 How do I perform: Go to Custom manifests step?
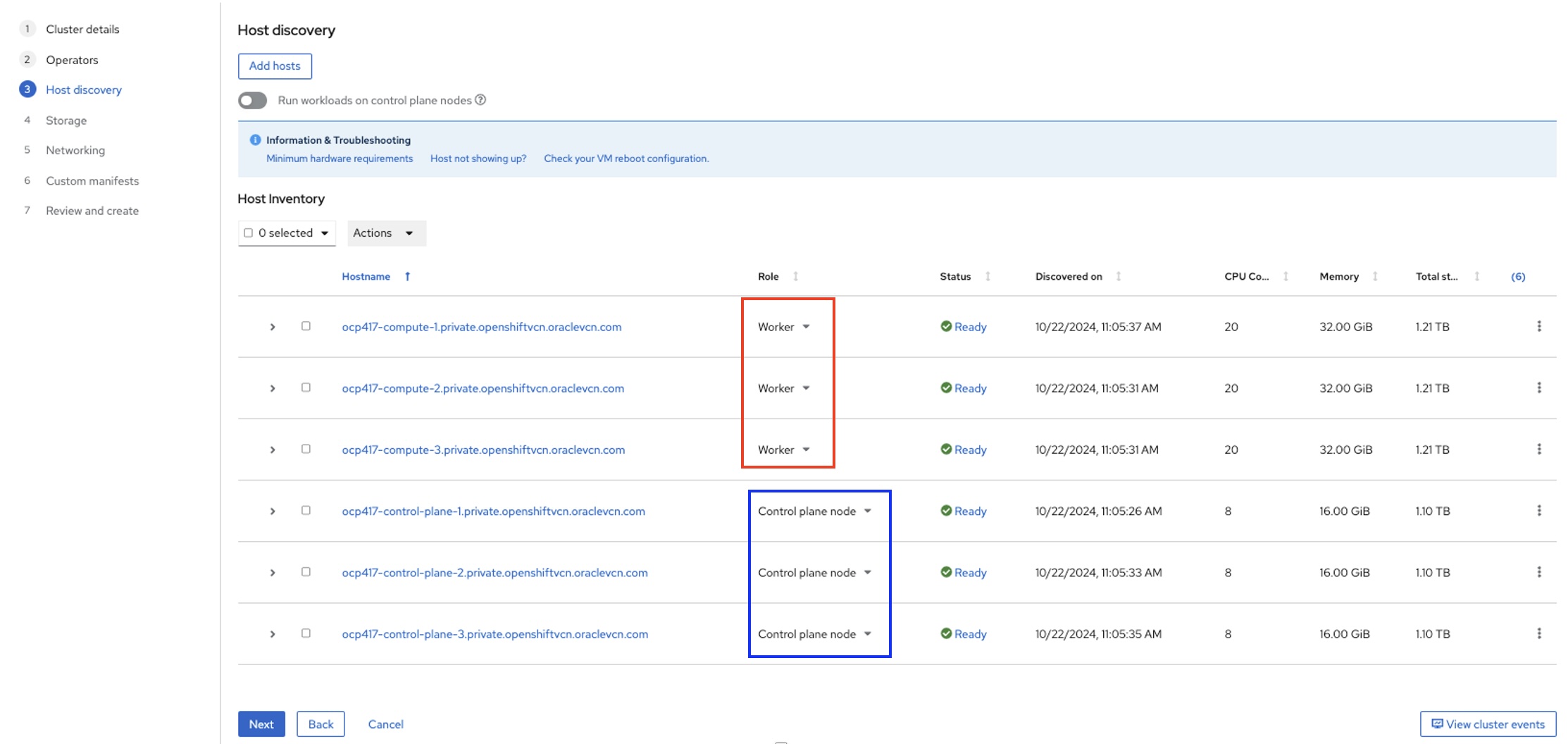[92, 181]
